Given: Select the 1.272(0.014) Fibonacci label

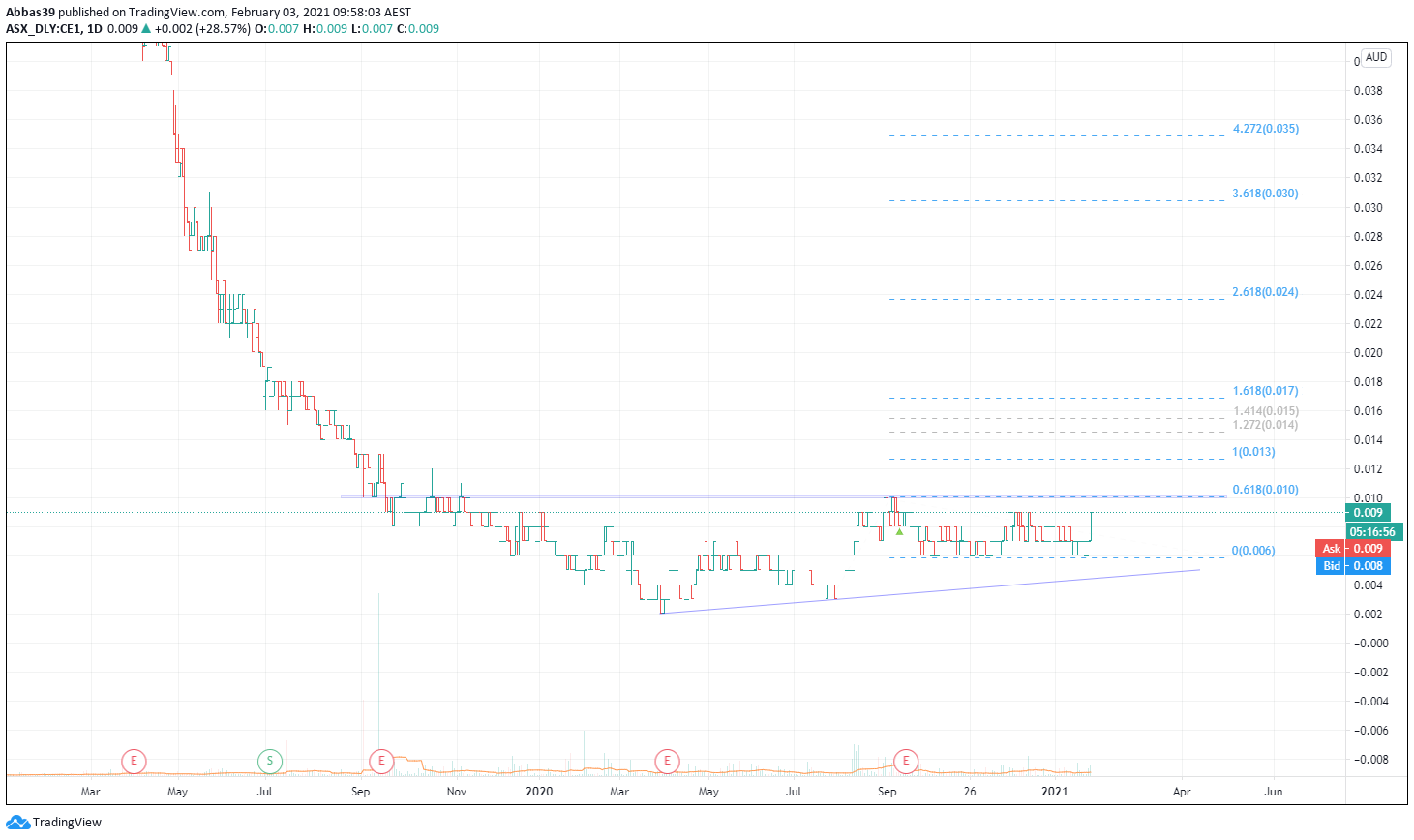Looking at the screenshot, I should click(1266, 425).
